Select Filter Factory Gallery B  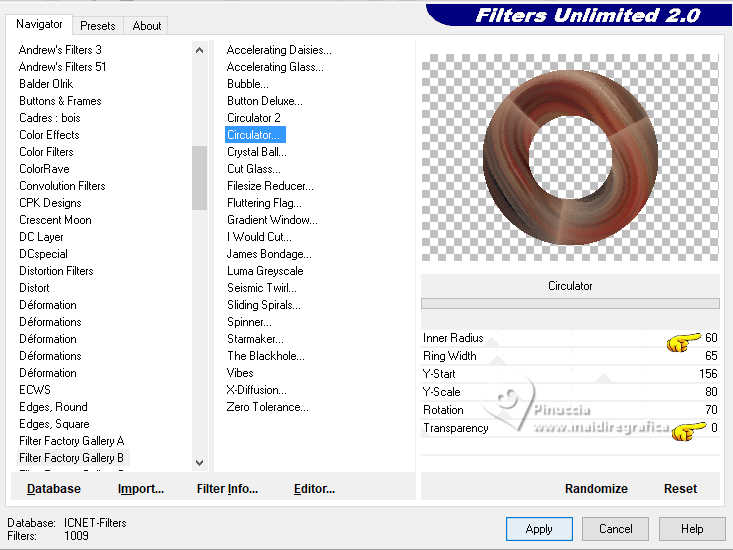coord(72,458)
